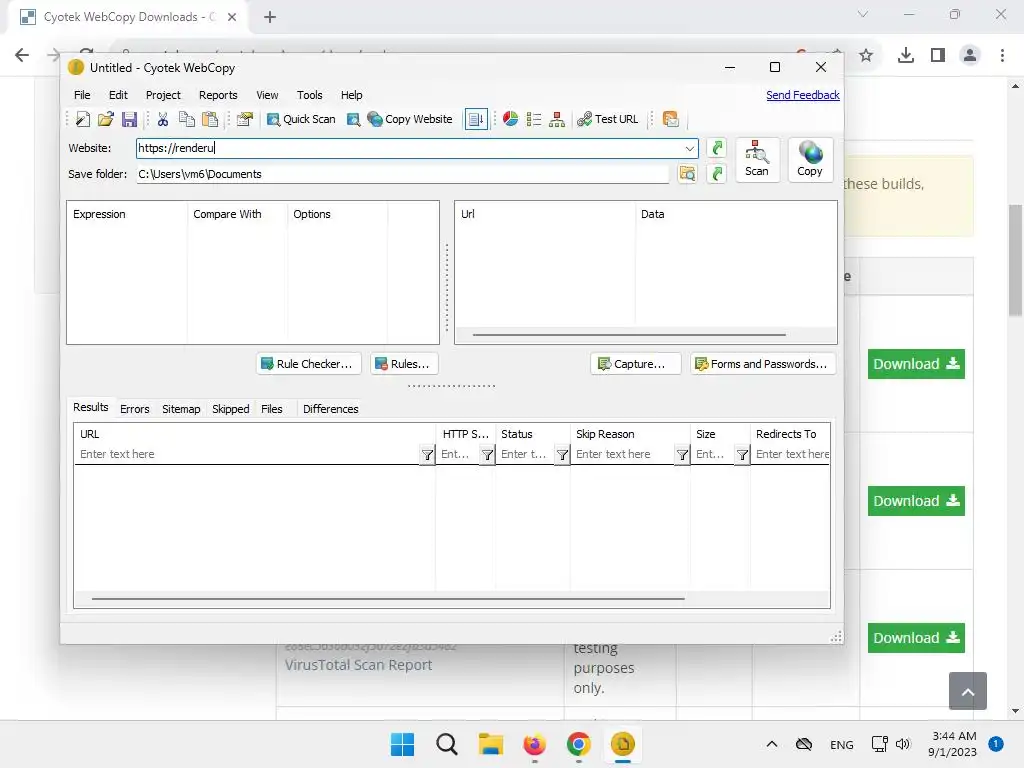Click the Send Feedback link

(x=803, y=95)
